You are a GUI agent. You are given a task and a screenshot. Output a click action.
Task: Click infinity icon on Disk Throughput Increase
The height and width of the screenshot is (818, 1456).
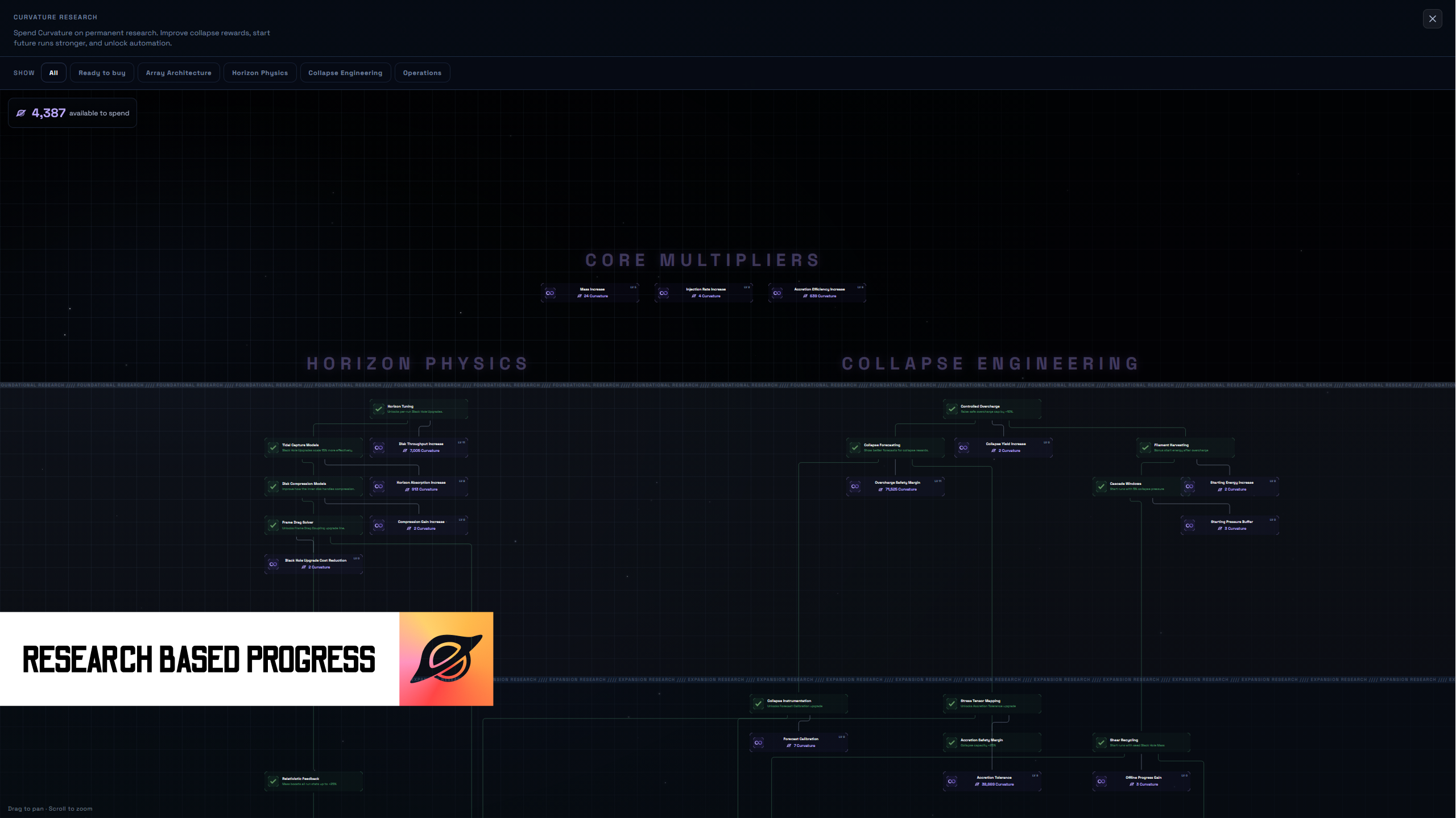point(379,448)
